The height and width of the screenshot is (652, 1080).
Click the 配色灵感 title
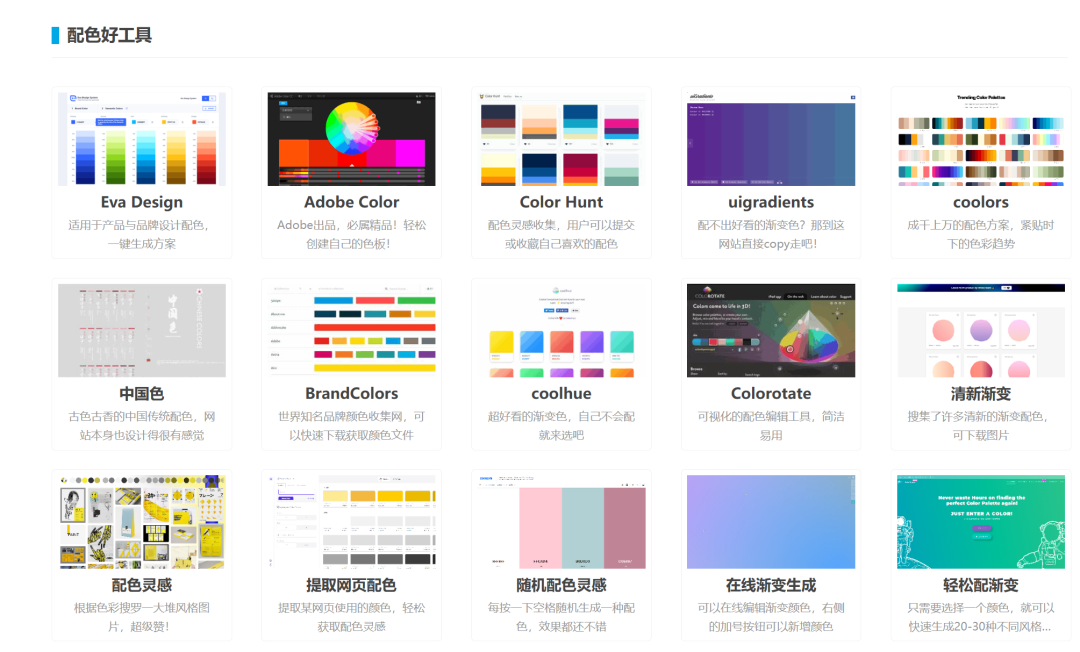(142, 585)
